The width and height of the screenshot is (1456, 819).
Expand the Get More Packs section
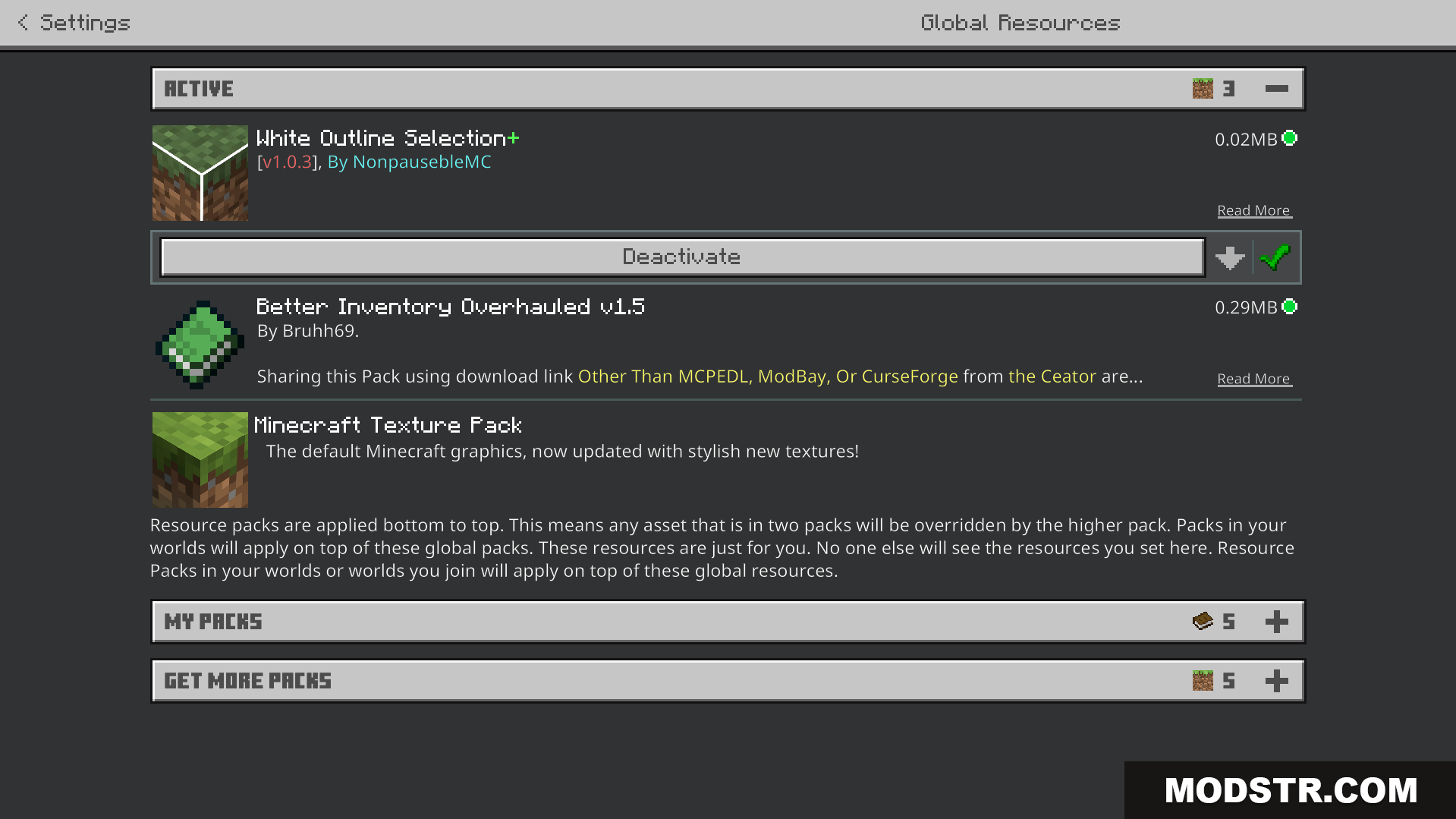(1277, 681)
